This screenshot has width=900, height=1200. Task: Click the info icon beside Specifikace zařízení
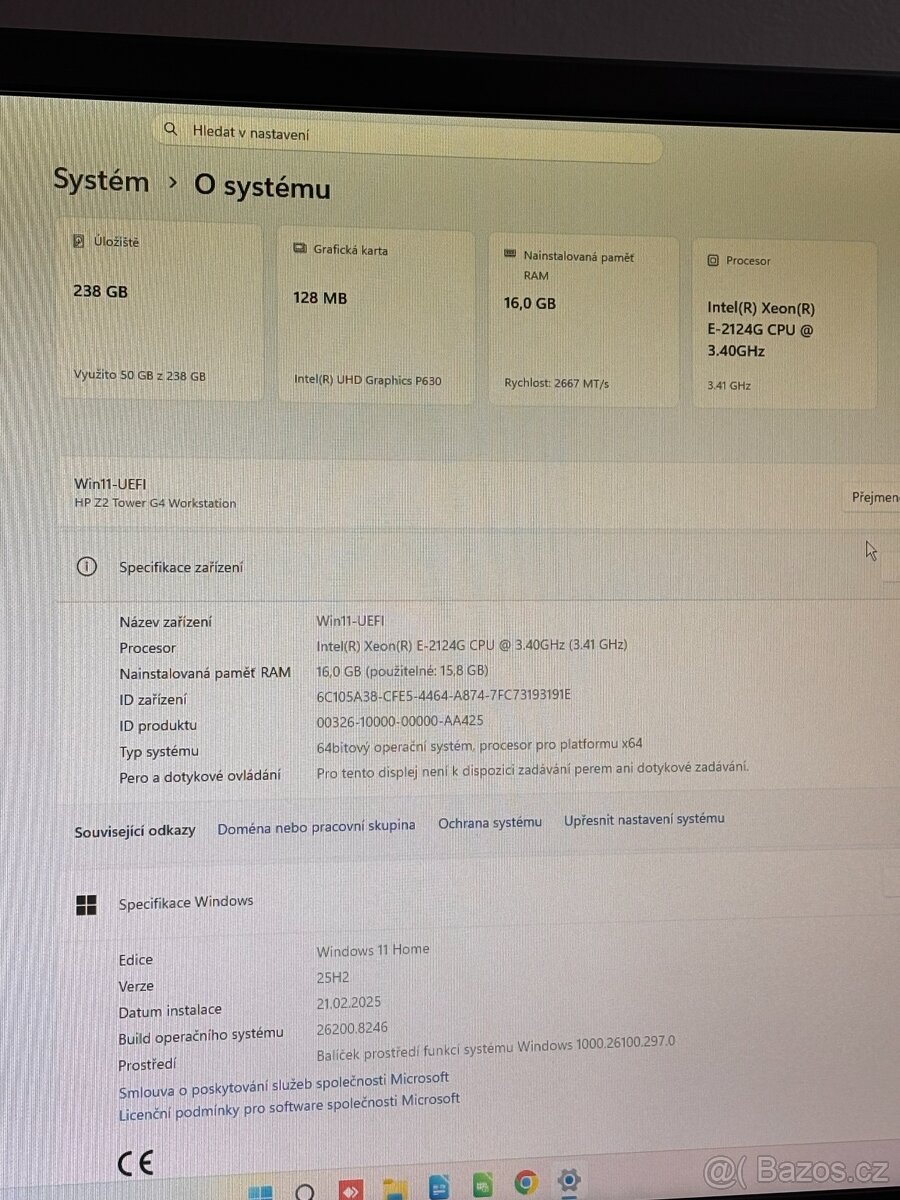pos(87,566)
